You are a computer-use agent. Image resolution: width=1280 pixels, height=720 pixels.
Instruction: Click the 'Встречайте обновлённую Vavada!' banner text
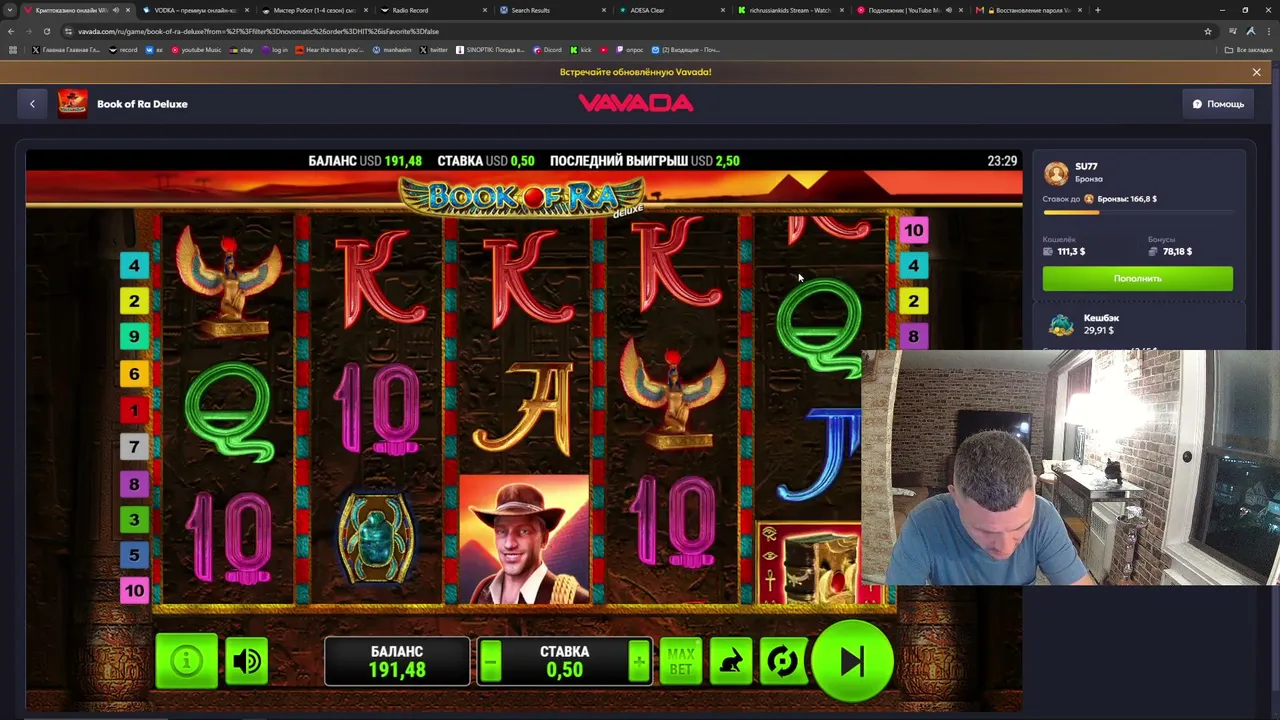(x=636, y=72)
